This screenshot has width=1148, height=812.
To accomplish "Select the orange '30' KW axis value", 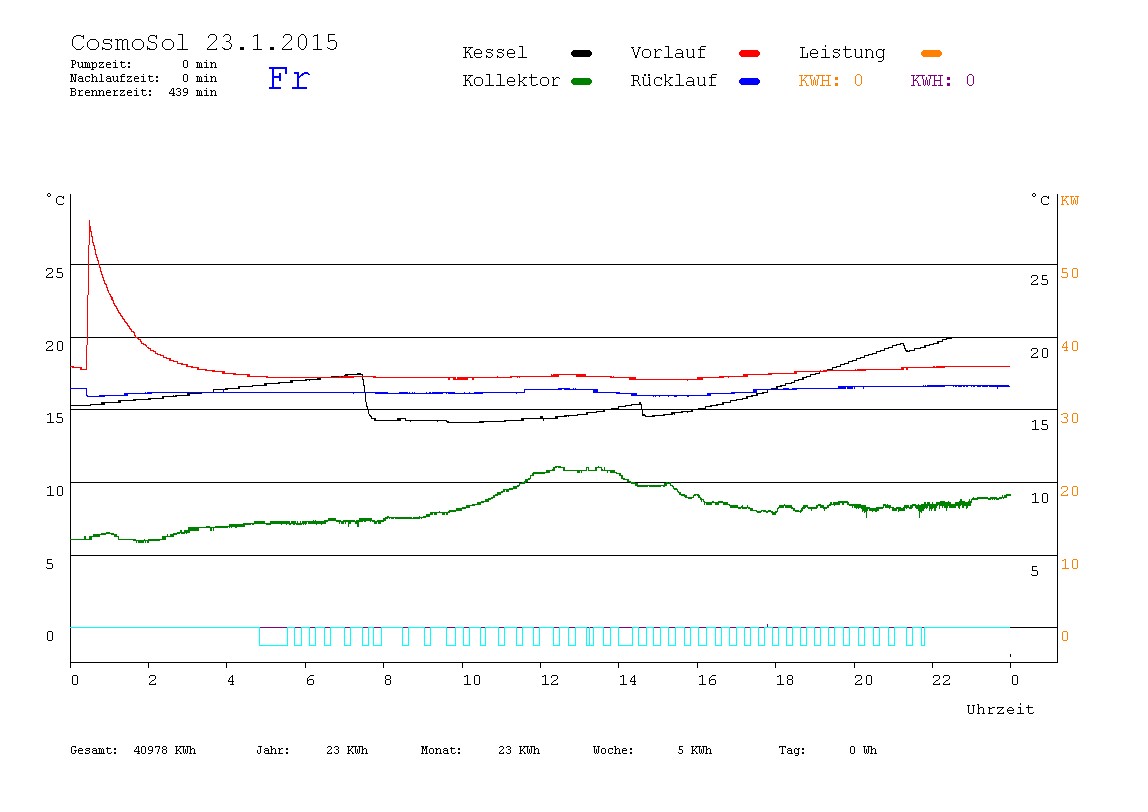I will click(x=1070, y=418).
